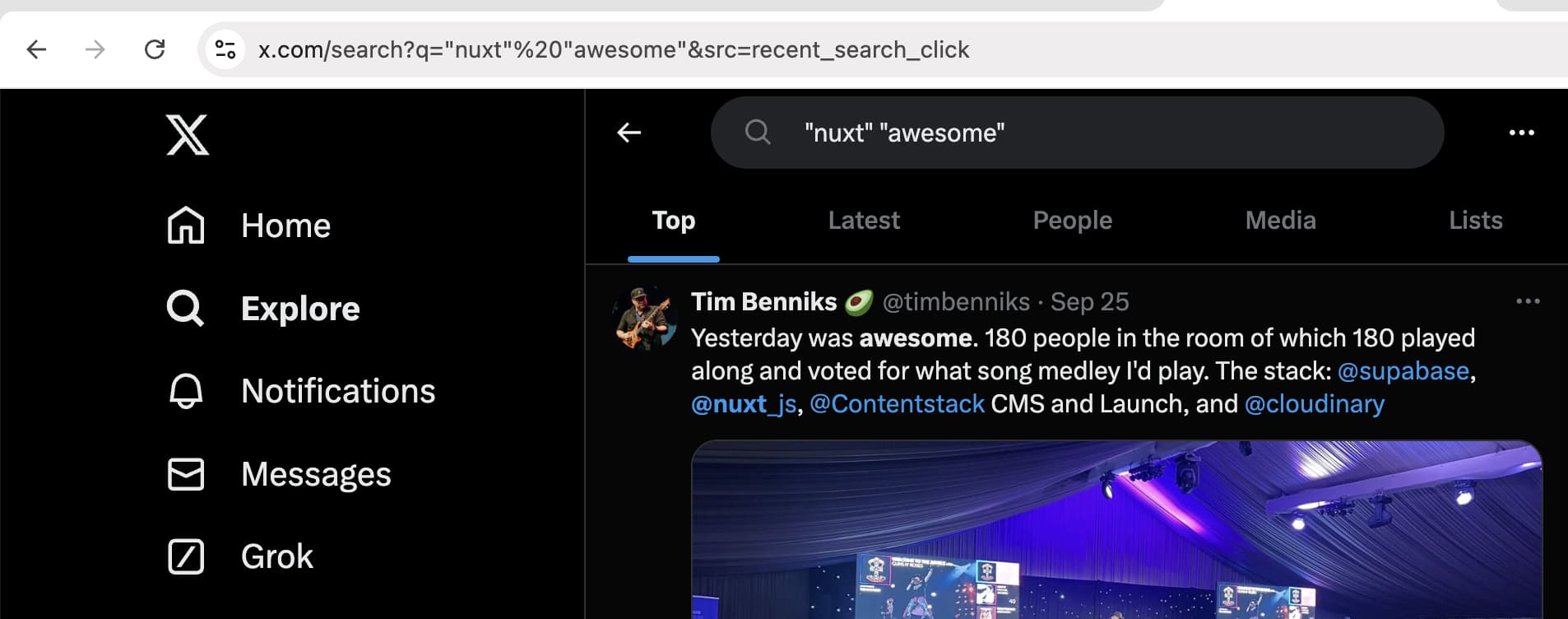Switch to the Media tab
This screenshot has width=1568, height=619.
1280,220
